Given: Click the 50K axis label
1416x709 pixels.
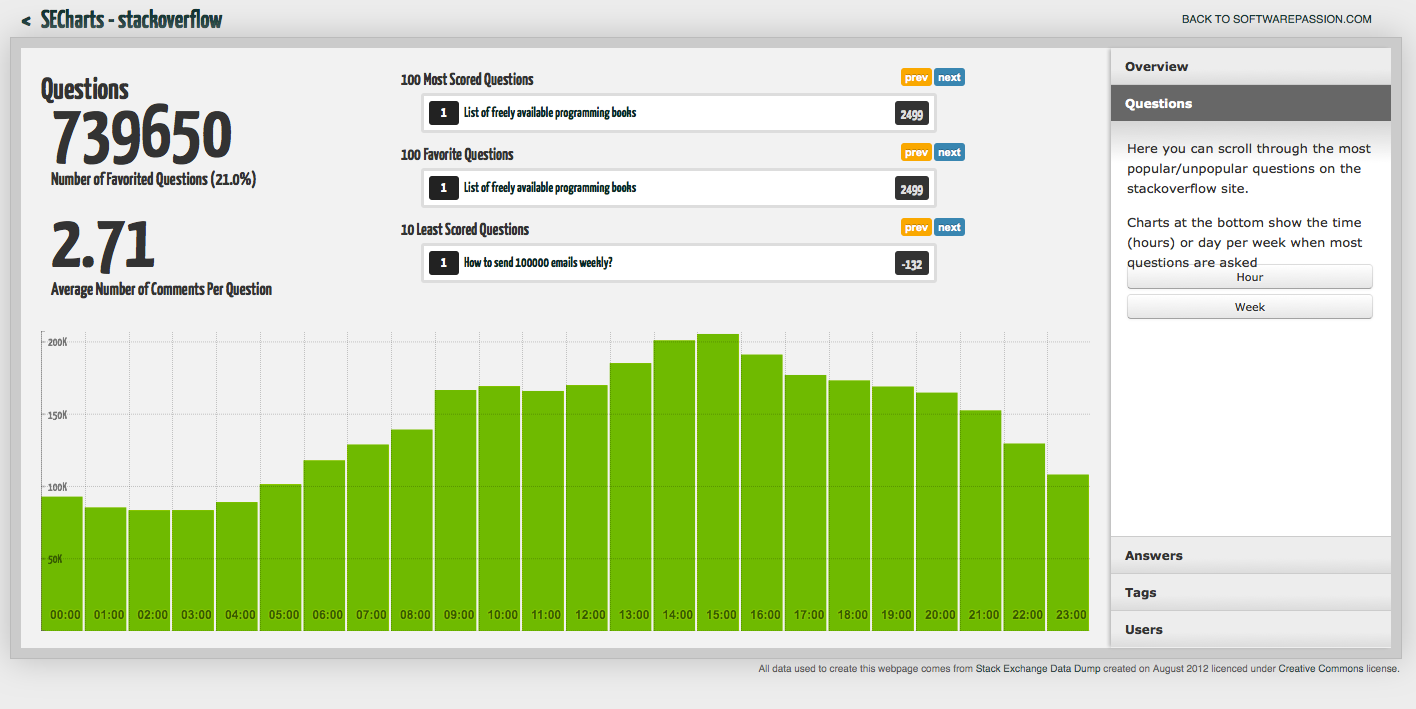Looking at the screenshot, I should [55, 561].
